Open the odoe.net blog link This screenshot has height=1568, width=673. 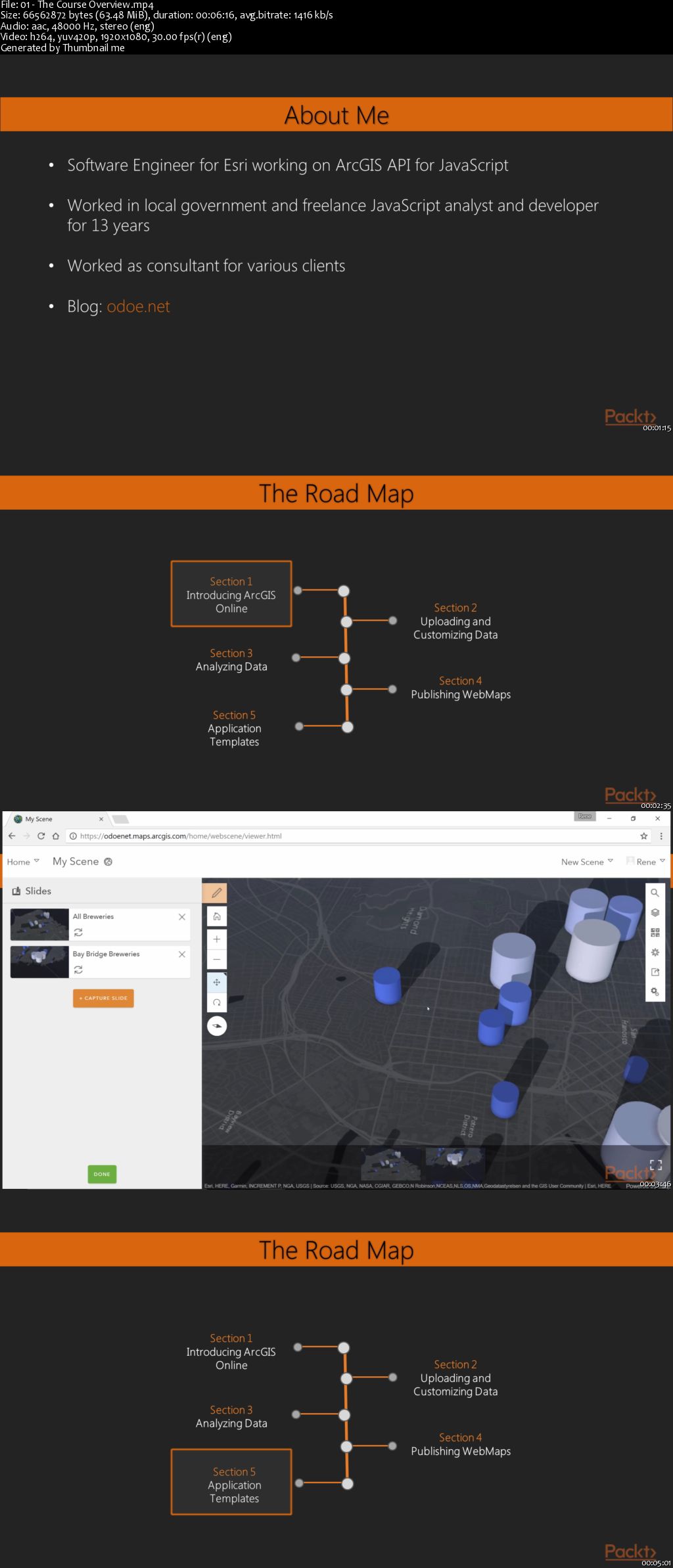[138, 306]
